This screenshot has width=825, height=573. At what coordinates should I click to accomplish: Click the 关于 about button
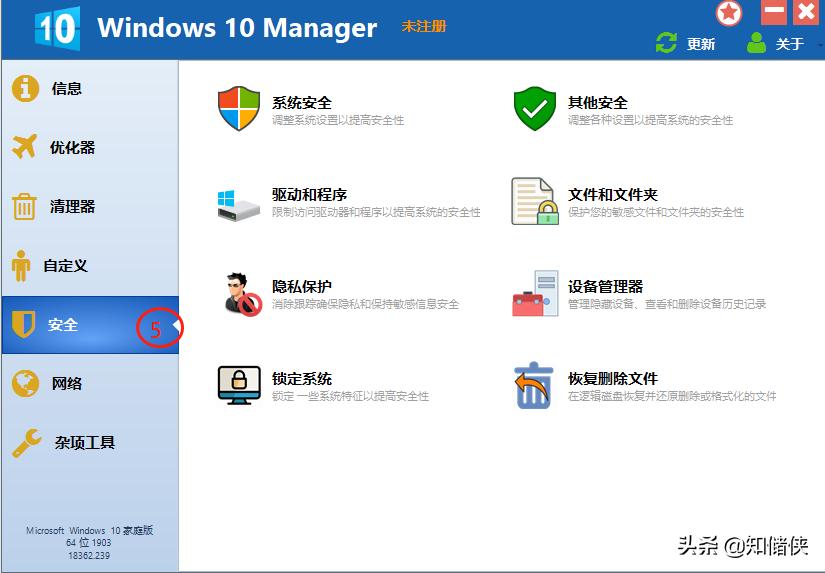pos(790,44)
